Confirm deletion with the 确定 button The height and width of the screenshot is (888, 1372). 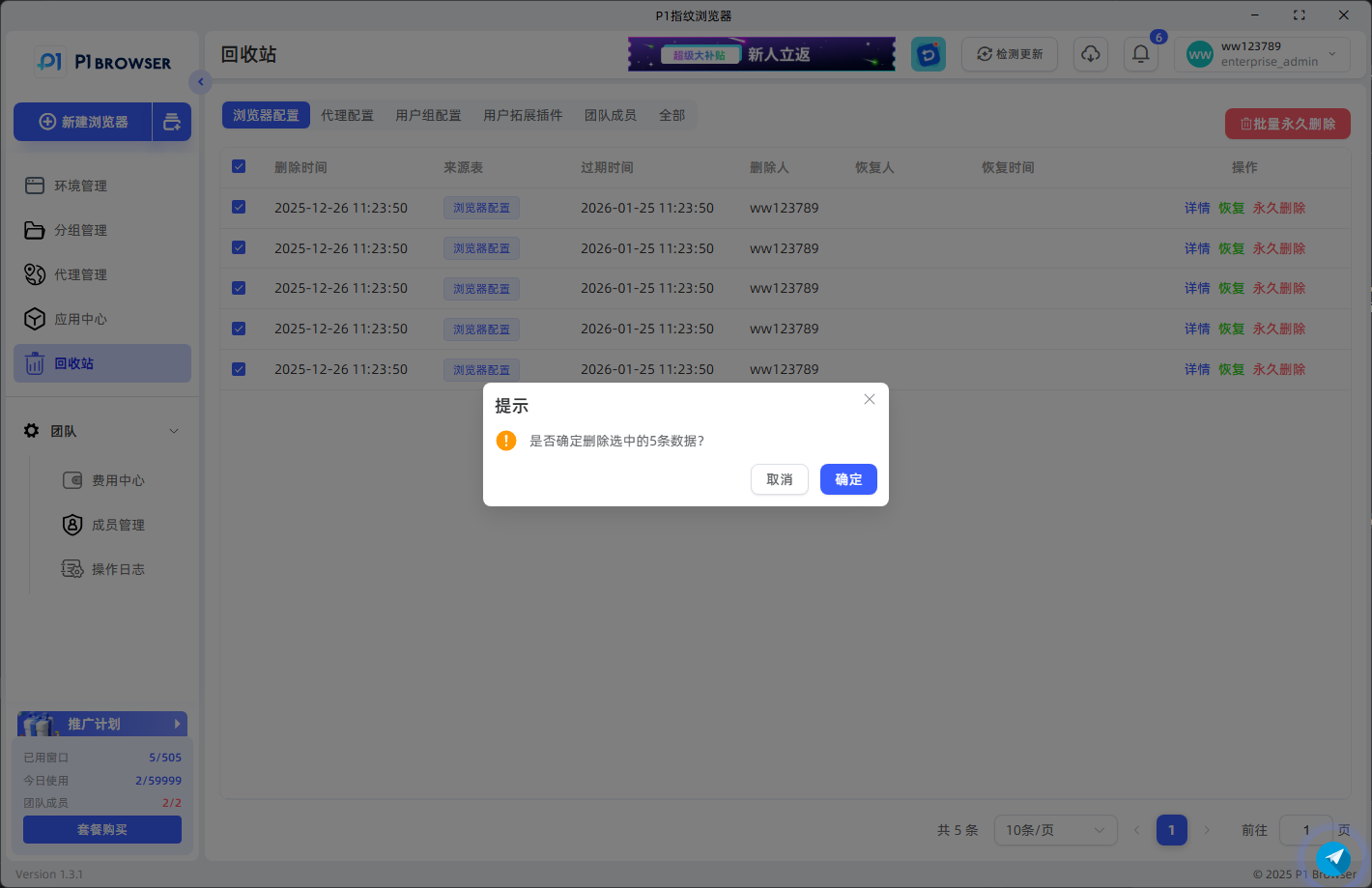847,479
